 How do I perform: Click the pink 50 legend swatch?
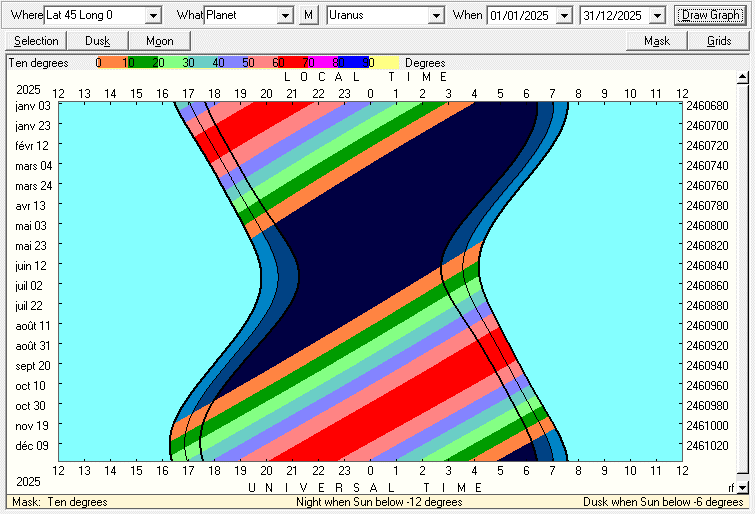coord(263,63)
